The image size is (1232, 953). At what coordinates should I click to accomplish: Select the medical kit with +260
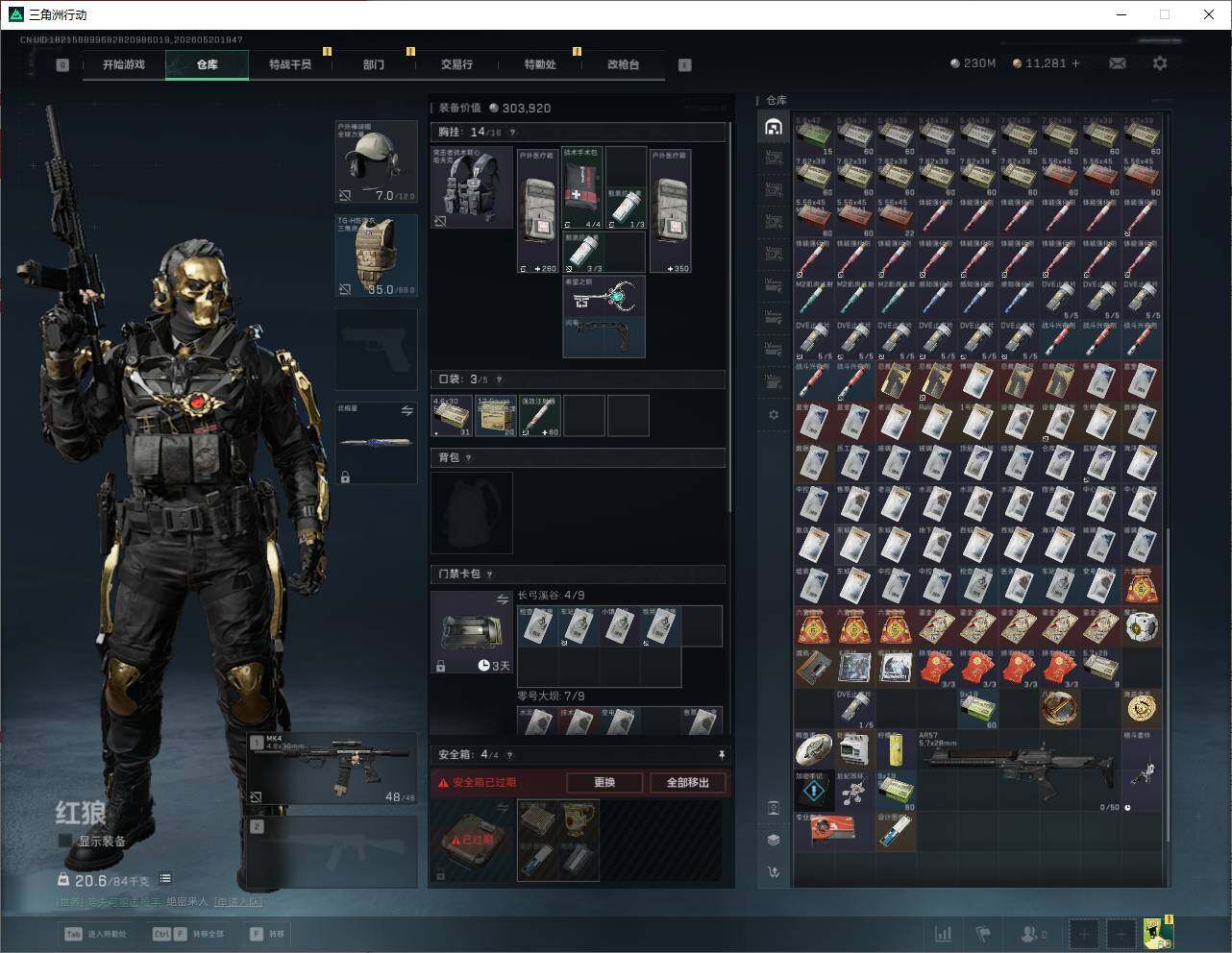538,210
